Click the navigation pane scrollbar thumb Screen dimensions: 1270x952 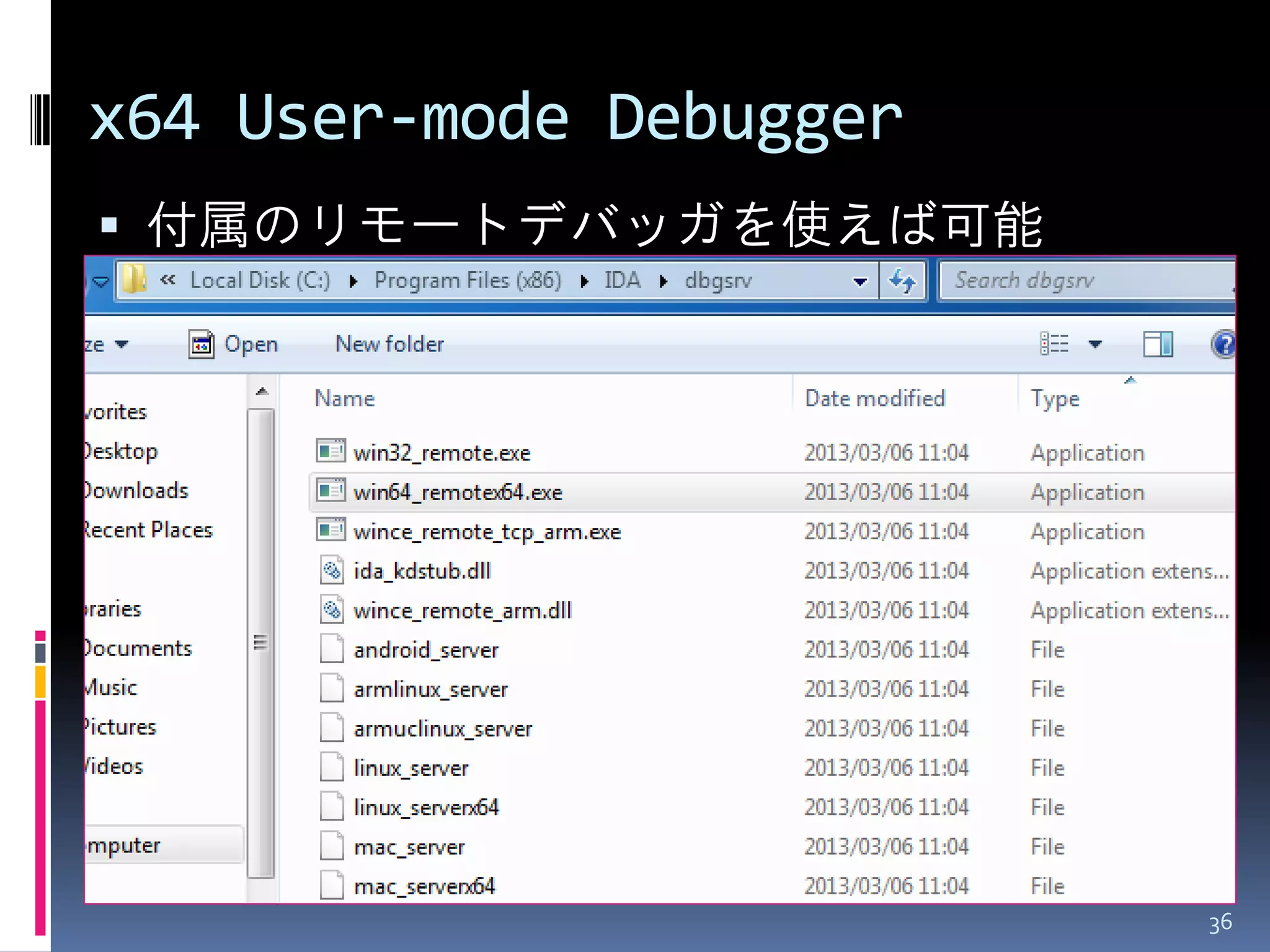click(261, 643)
